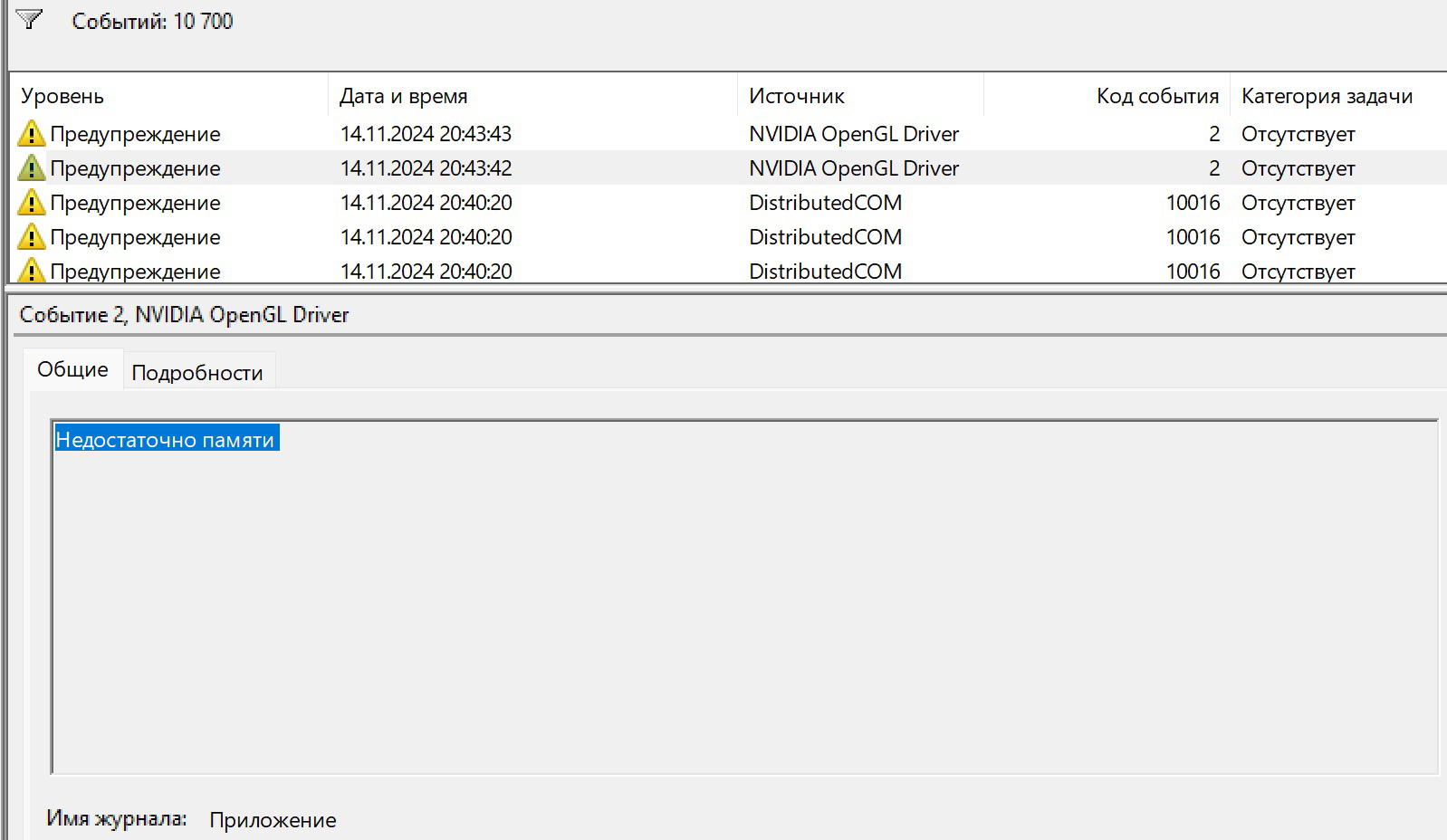Click NVIDIA OpenGL Driver source at 20:43:42

[854, 168]
